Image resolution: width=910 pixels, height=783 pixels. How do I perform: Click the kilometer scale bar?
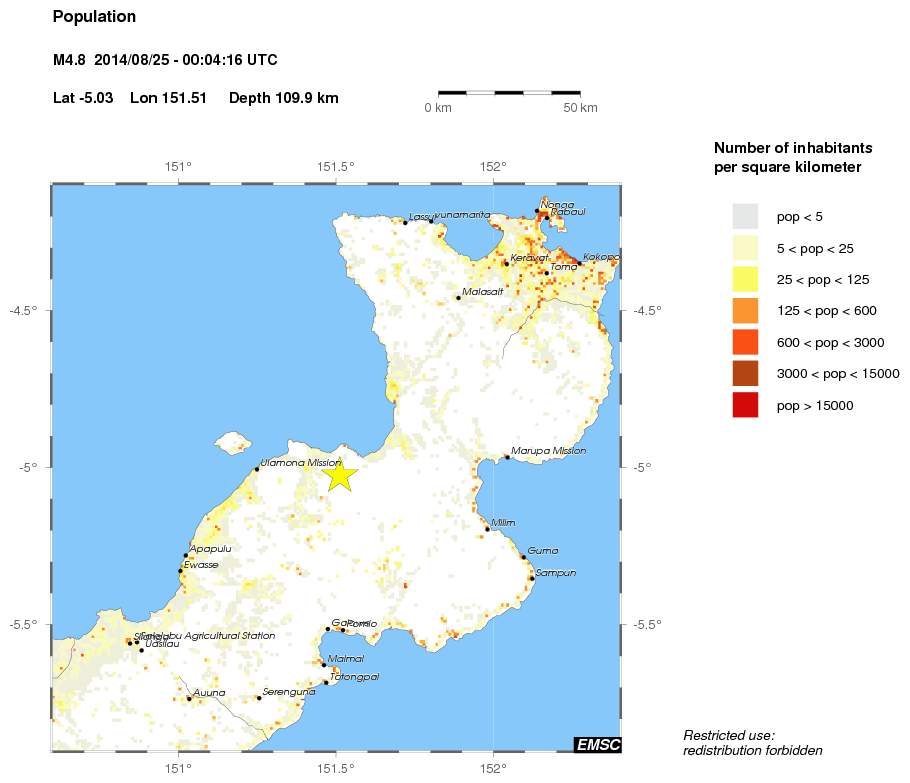point(510,93)
